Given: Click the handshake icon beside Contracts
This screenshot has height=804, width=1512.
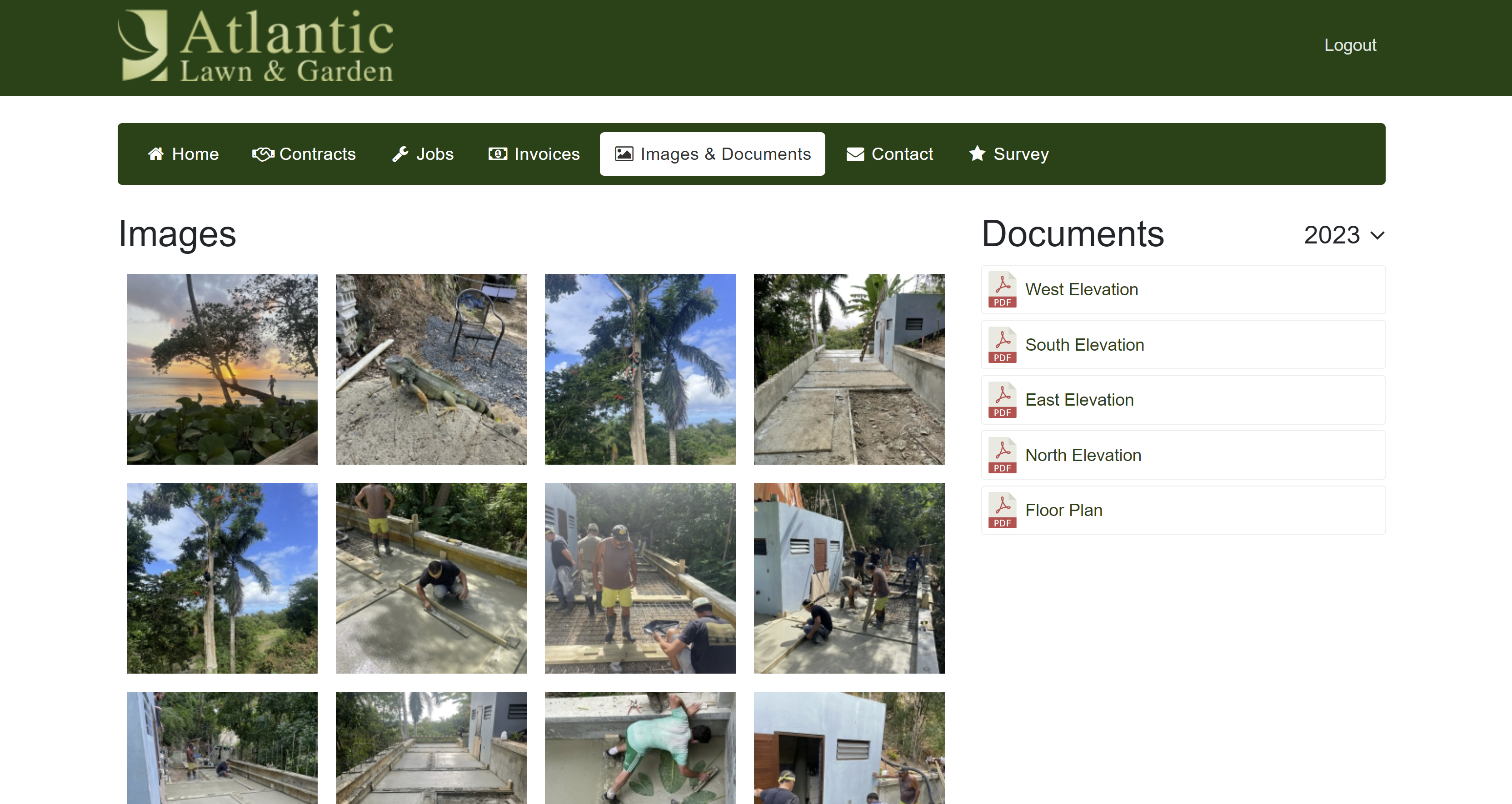Looking at the screenshot, I should pos(263,154).
